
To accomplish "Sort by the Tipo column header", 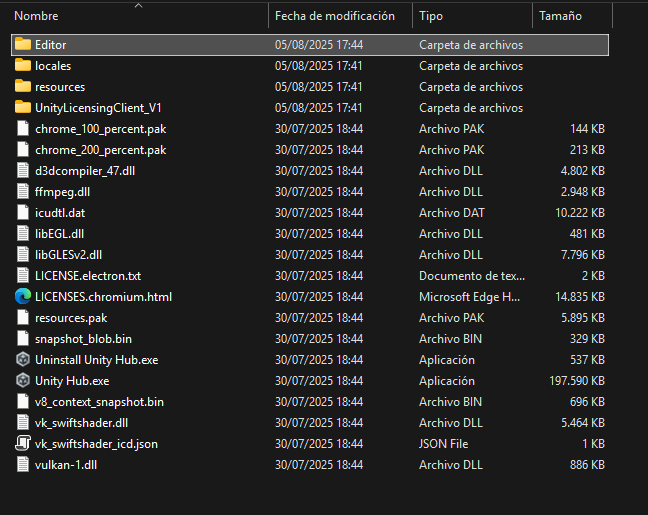I will click(x=431, y=16).
